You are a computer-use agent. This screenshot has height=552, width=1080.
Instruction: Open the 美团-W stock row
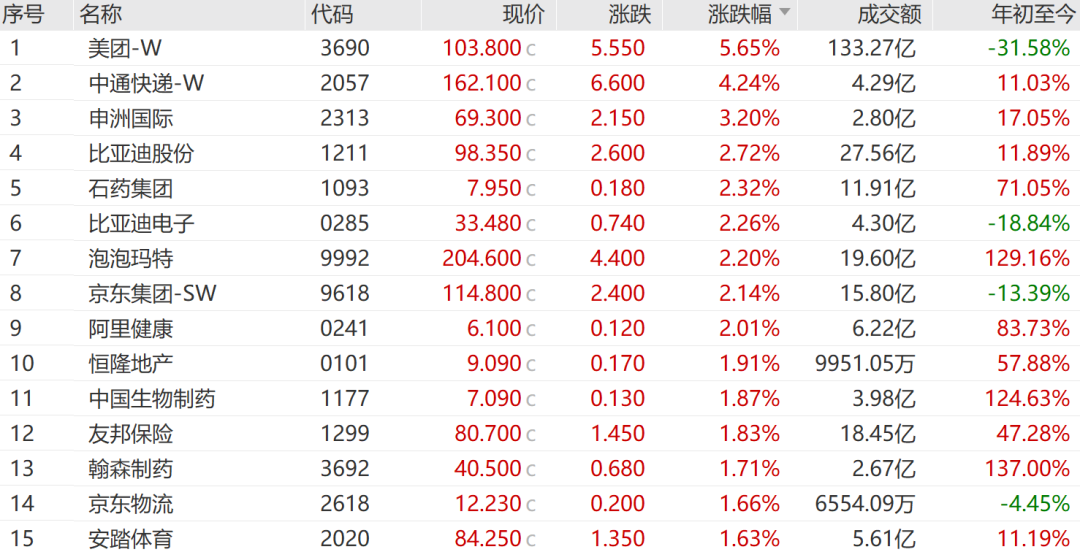point(127,48)
